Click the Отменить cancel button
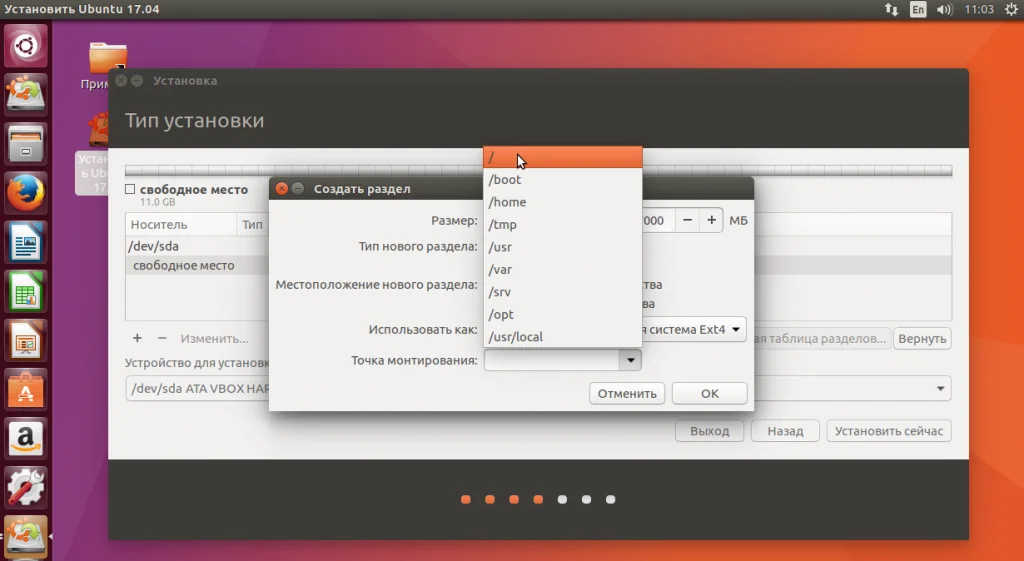This screenshot has height=561, width=1024. [x=627, y=393]
